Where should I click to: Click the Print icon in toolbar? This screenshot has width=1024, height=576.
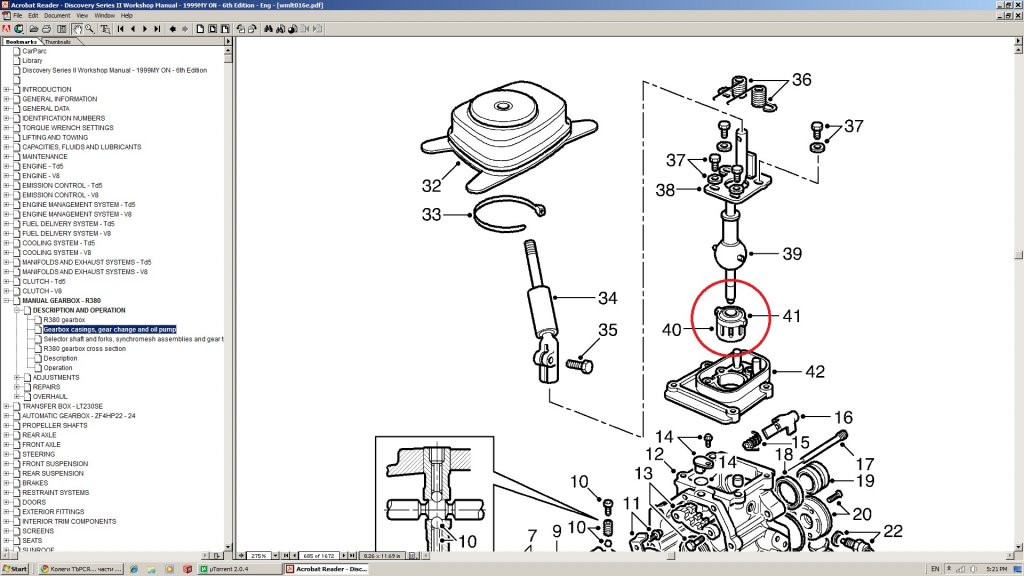[x=46, y=29]
